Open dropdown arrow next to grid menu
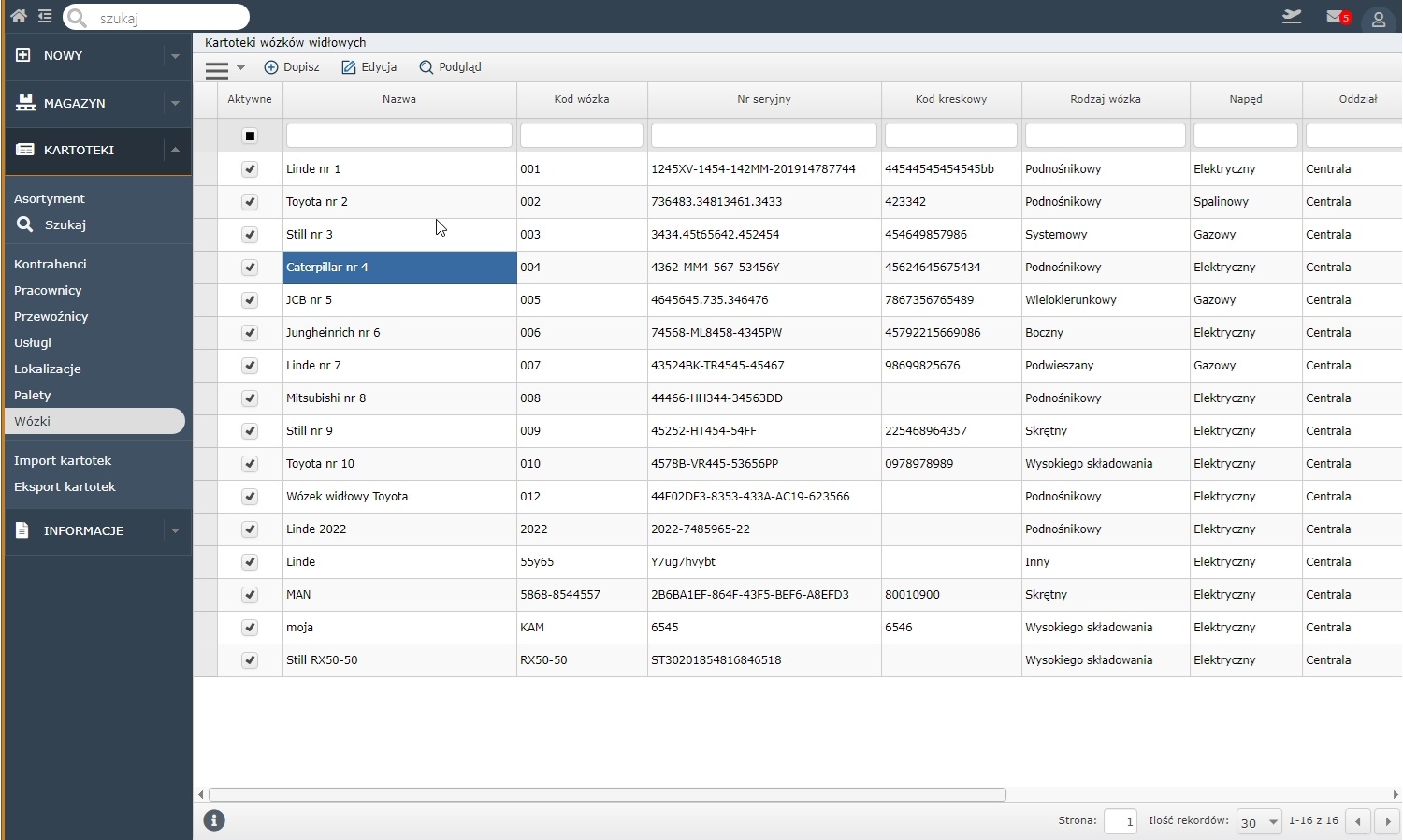 tap(240, 67)
